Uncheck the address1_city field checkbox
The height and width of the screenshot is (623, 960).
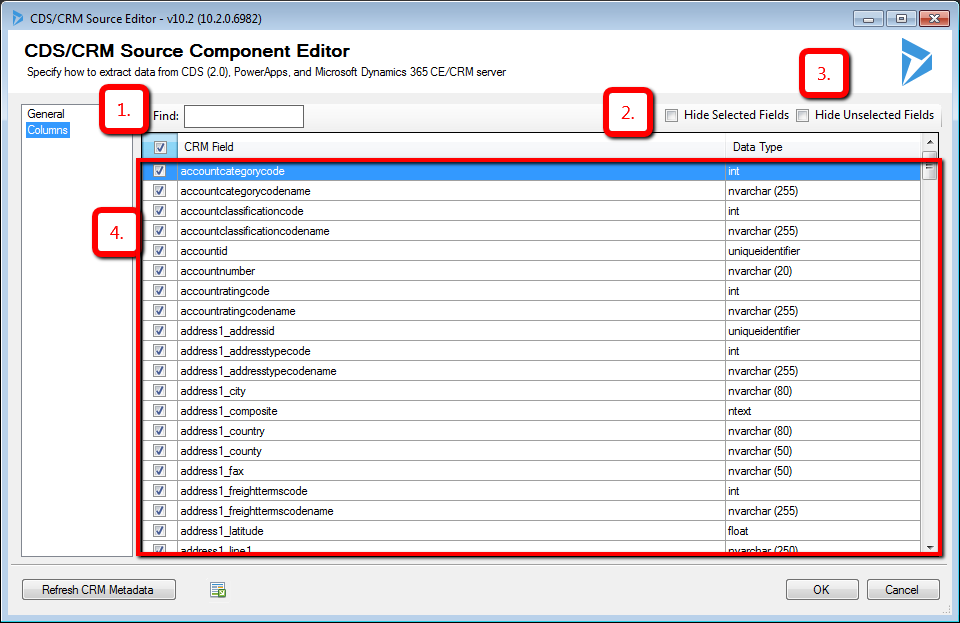click(159, 390)
